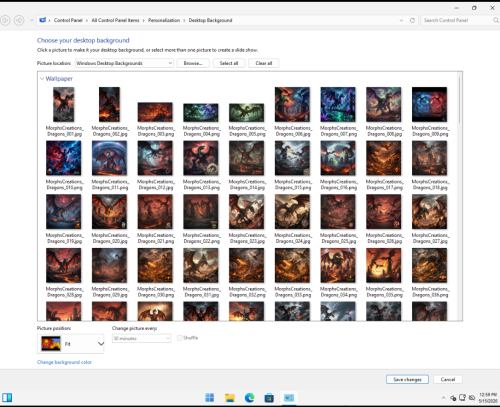Select wallpaper Dragons_020.jpg

click(109, 212)
